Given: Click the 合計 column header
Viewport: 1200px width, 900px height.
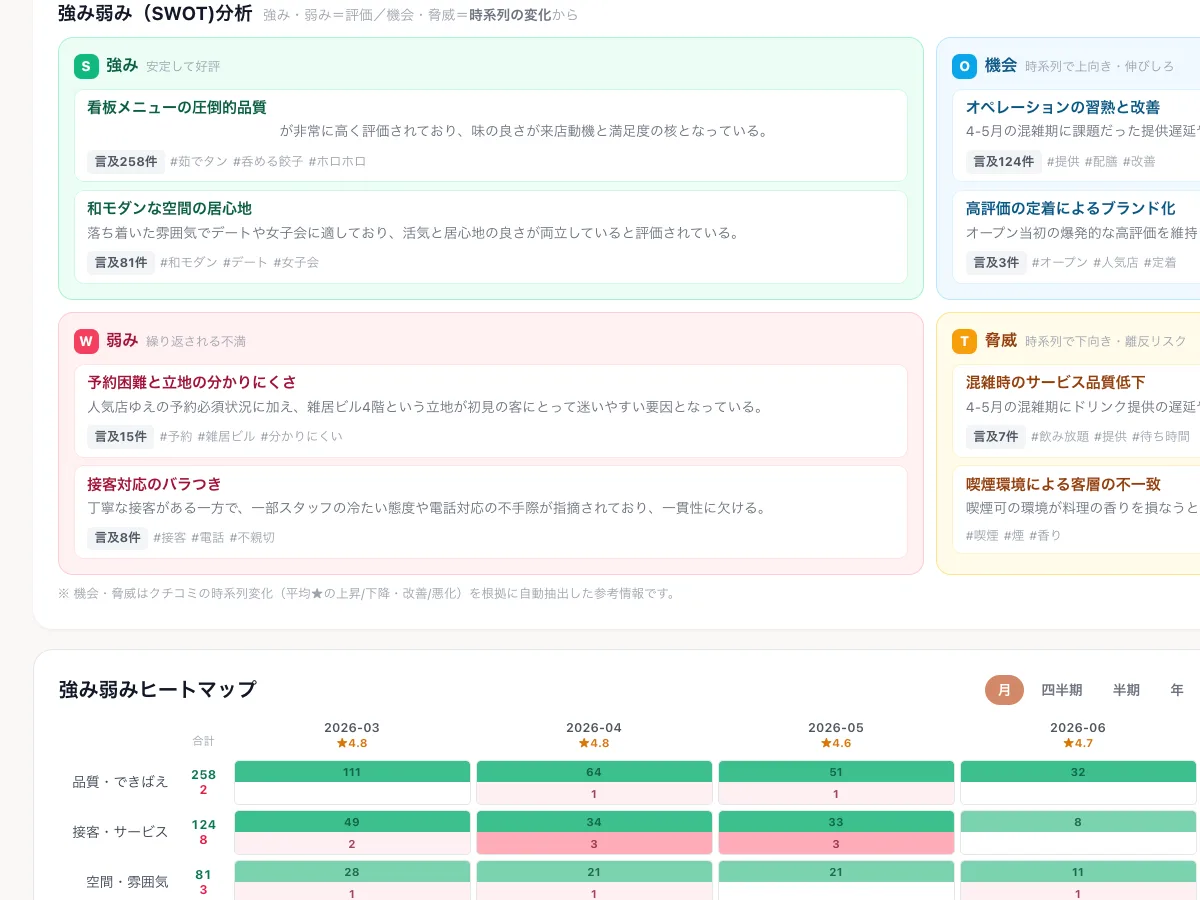Looking at the screenshot, I should pyautogui.click(x=204, y=741).
